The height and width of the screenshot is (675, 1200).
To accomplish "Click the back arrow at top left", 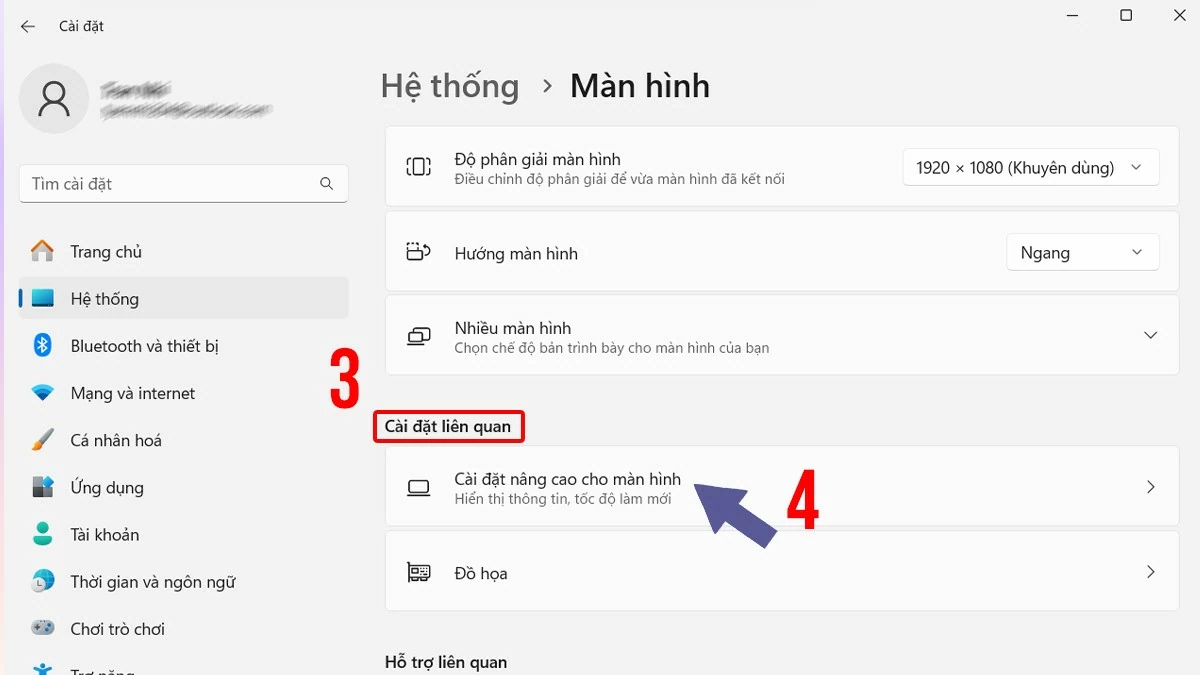I will coord(25,26).
